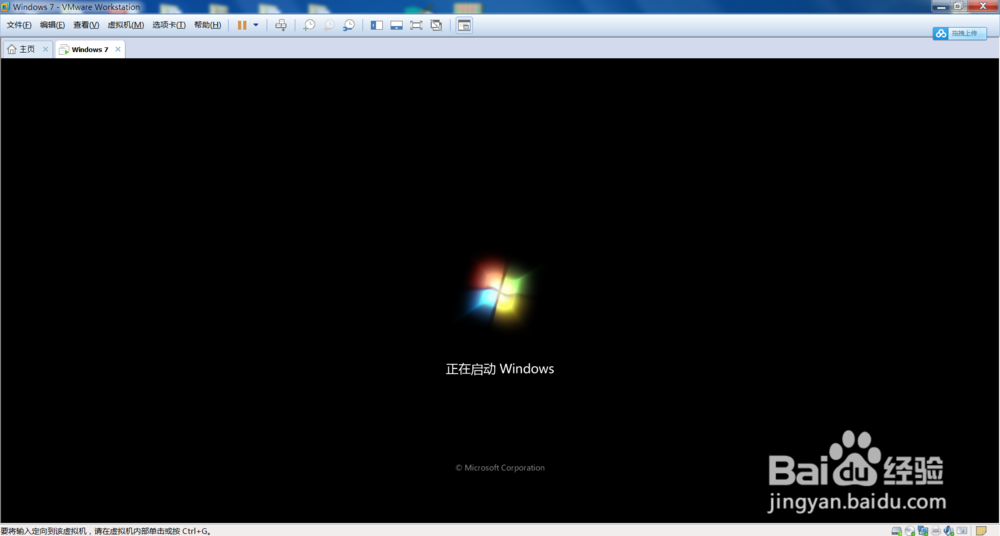Pause the virtual machine with the orange pause icon
Viewport: 1000px width, 536px height.
242,25
